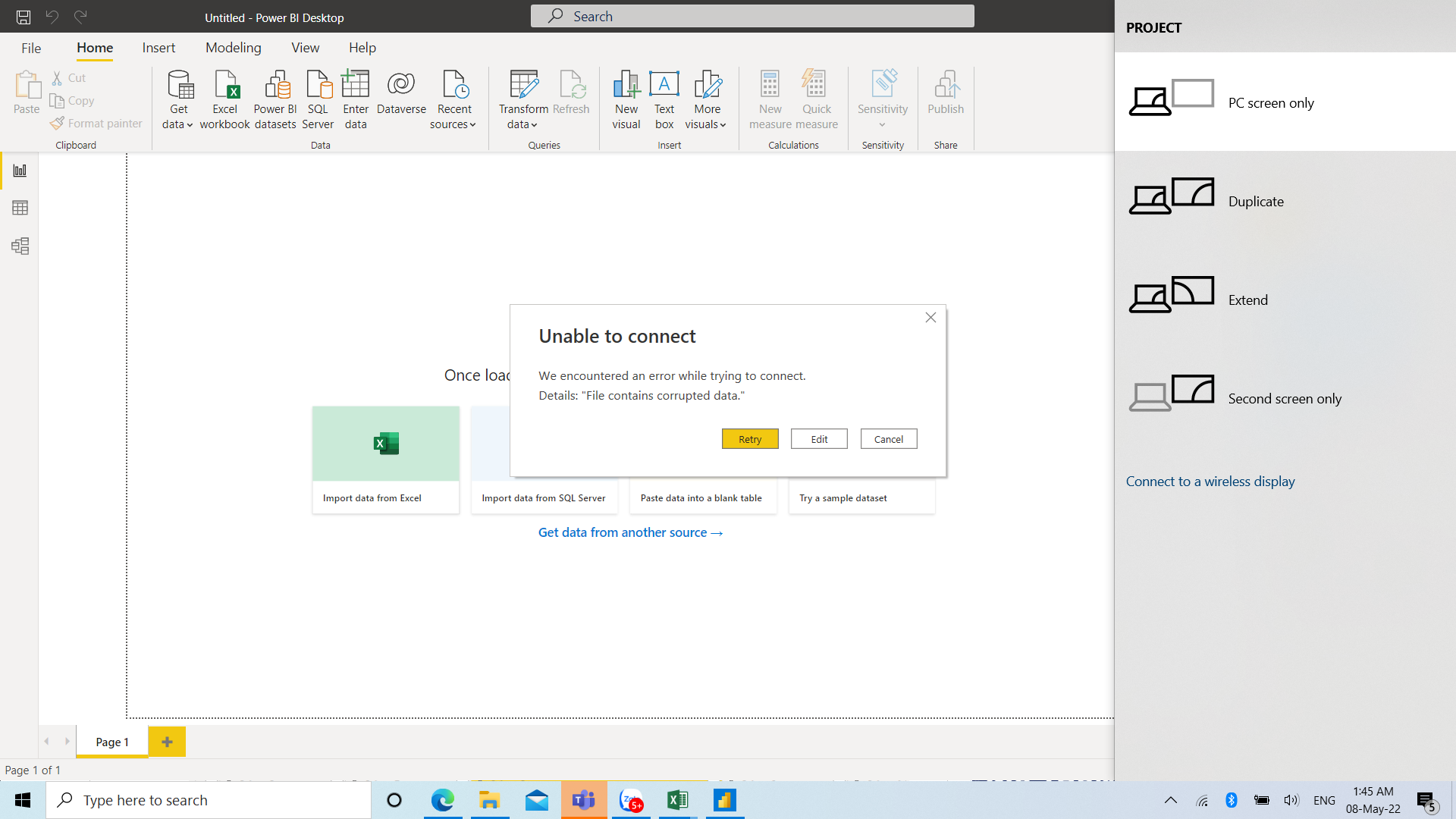Select Extend projection mode
The width and height of the screenshot is (1456, 819).
pyautogui.click(x=1285, y=300)
